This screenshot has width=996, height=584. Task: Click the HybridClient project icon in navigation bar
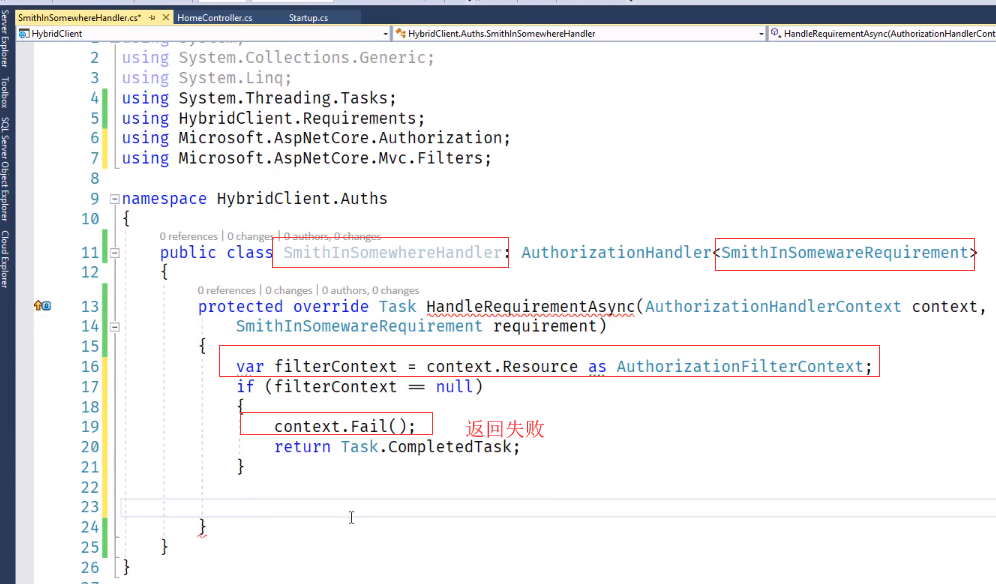[x=24, y=34]
